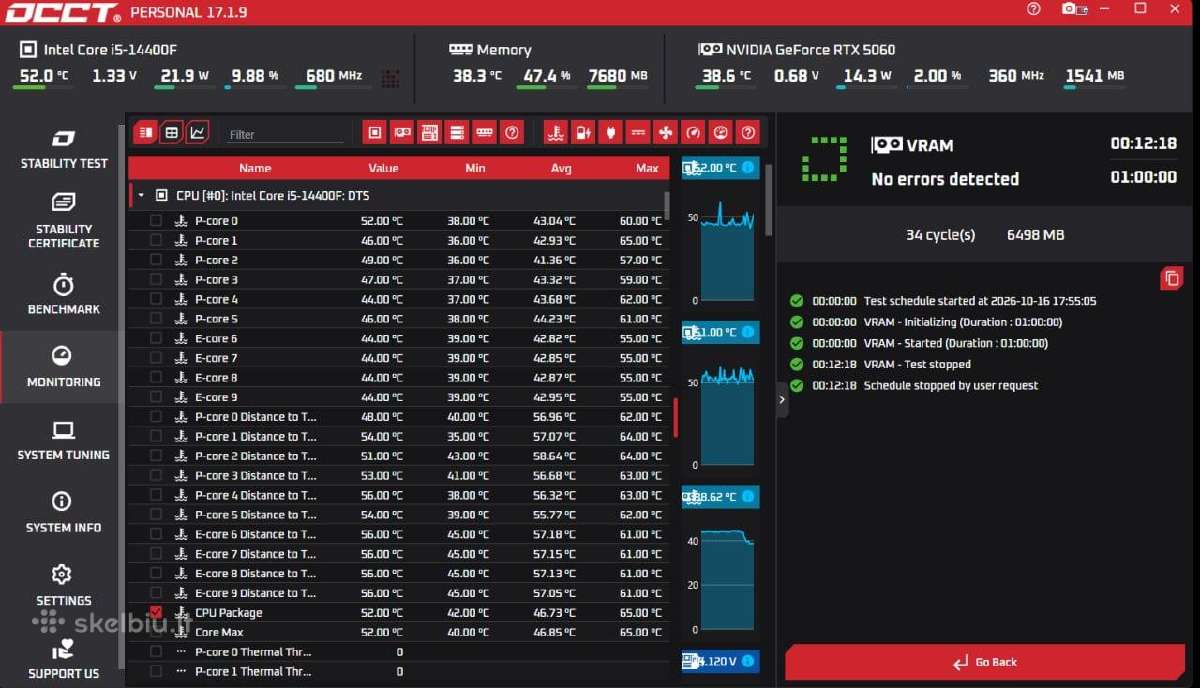
Task: Open the Stability Certificate page
Action: point(63,222)
